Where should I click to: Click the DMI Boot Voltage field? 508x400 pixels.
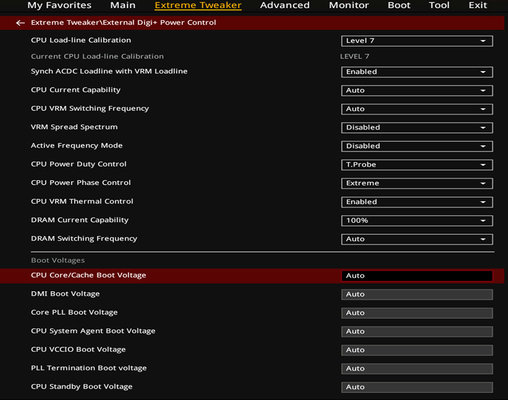click(x=417, y=294)
